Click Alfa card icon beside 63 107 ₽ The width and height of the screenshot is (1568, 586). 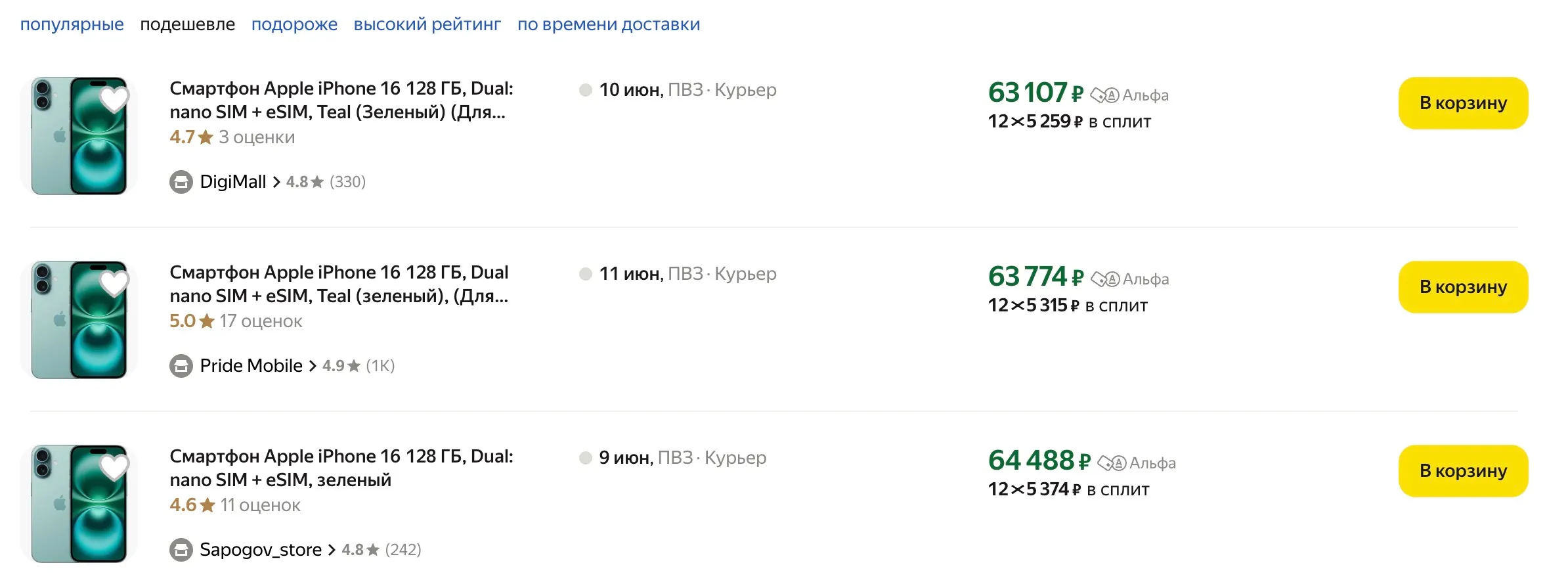coord(1104,95)
